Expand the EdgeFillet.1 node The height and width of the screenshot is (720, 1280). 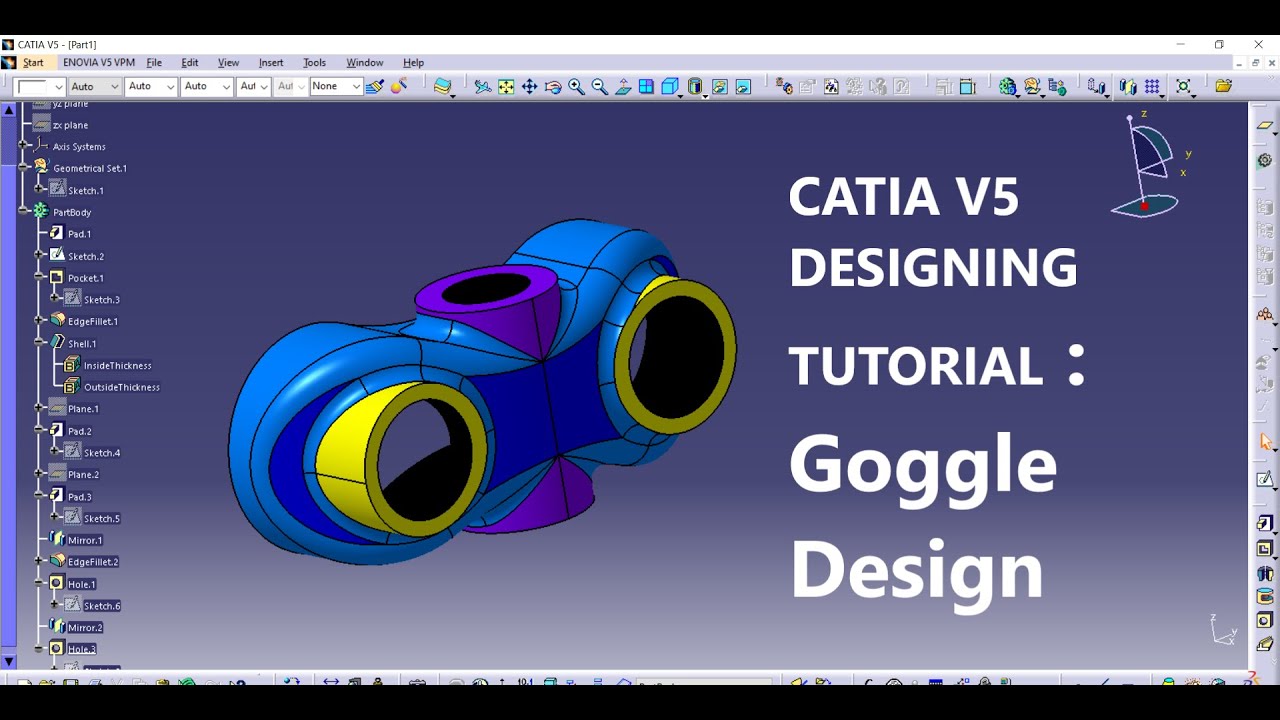point(39,321)
